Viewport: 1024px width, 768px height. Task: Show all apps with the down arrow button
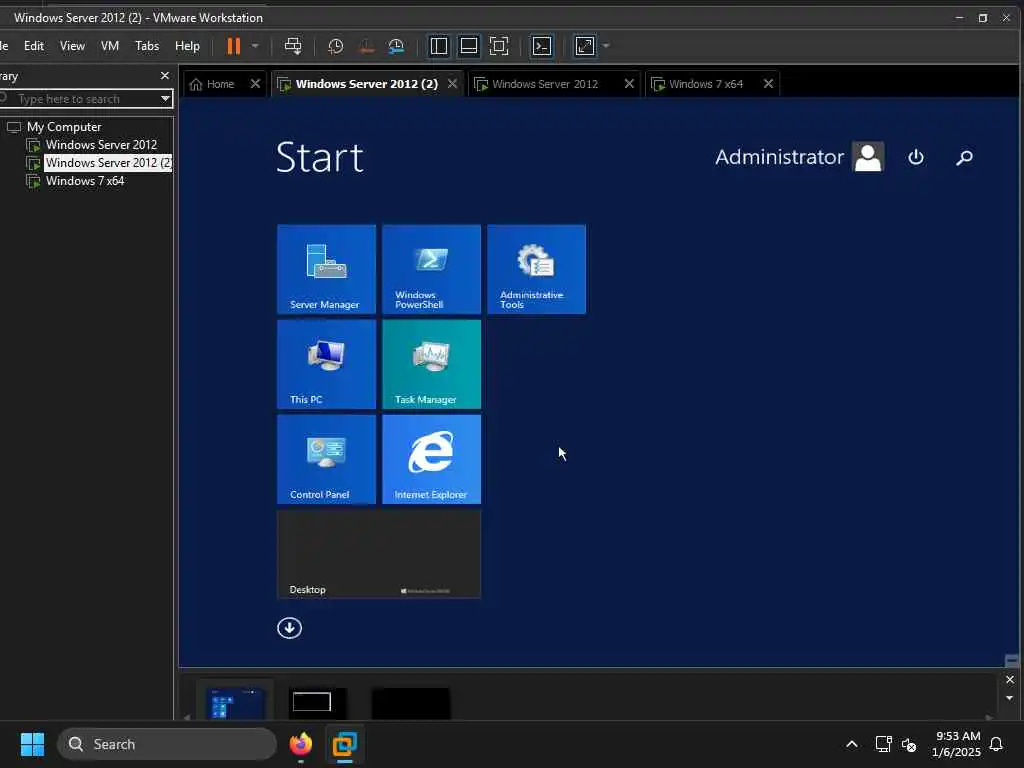(289, 628)
